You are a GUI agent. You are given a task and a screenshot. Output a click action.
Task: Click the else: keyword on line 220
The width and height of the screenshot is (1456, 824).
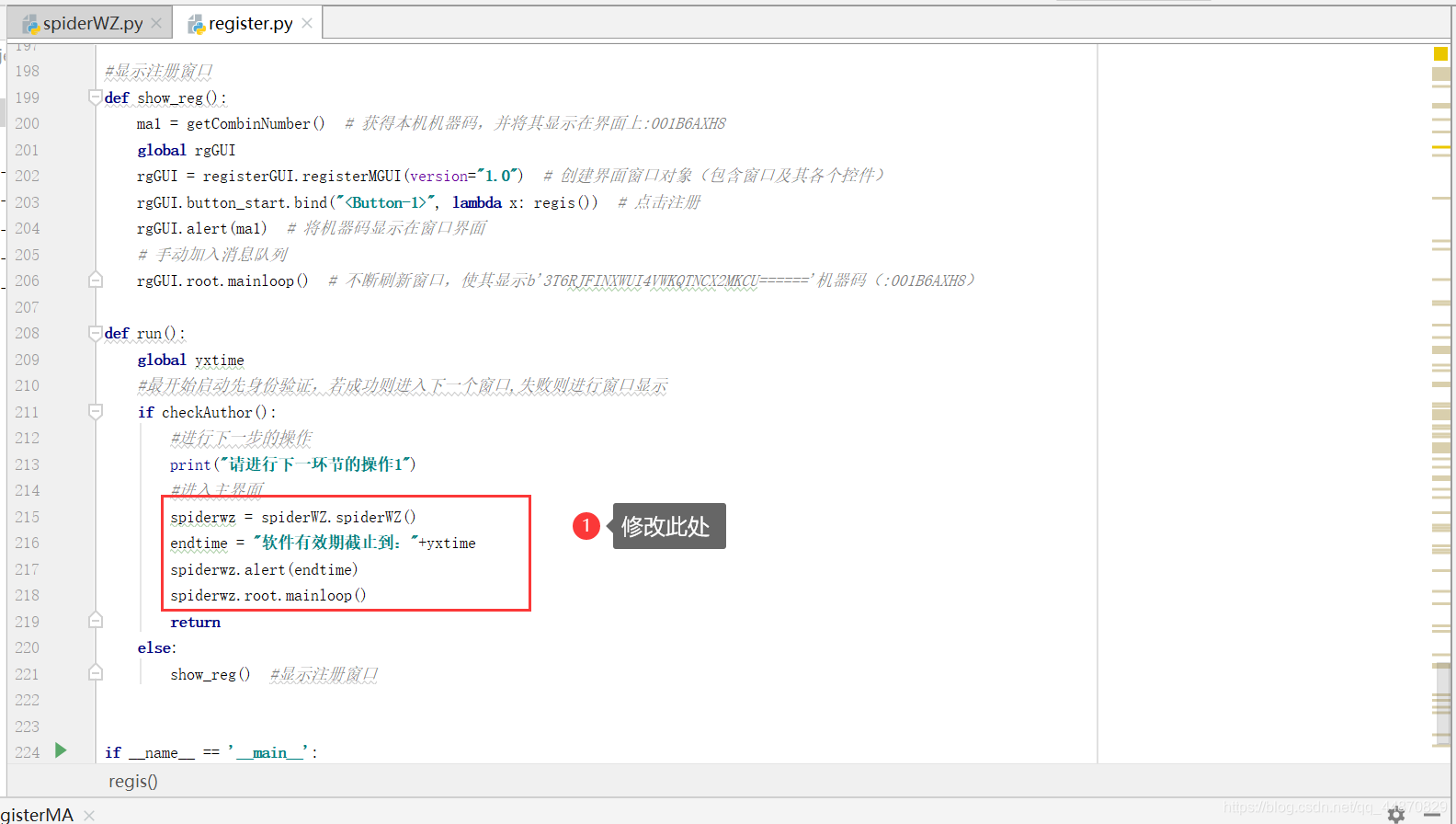point(157,647)
